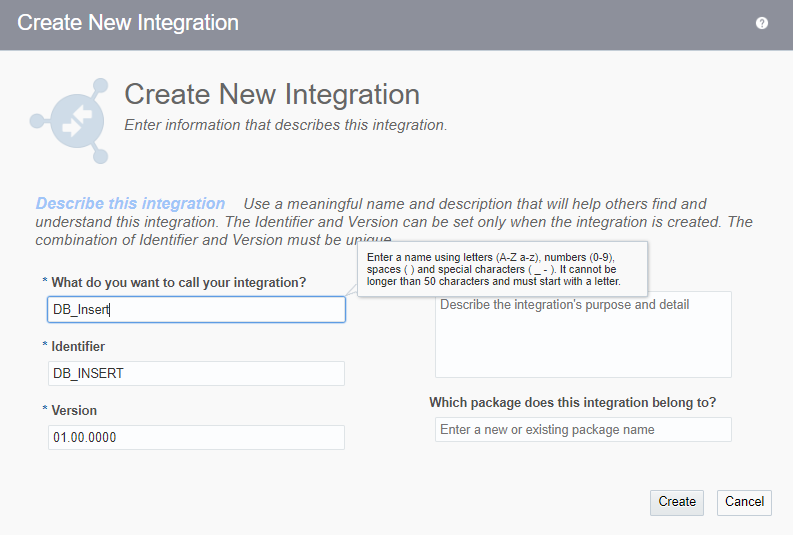Click the help question mark icon
Screen dimensions: 793x535
point(762,23)
